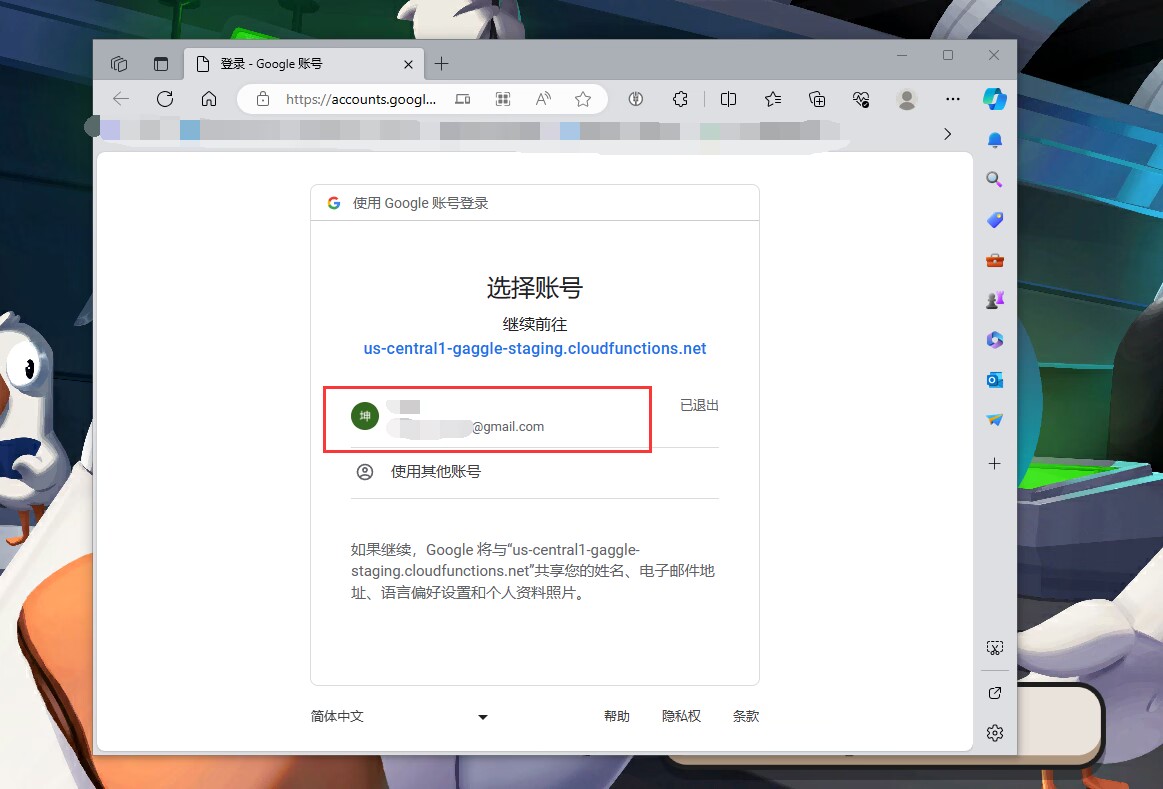
Task: Open Settings and more menu
Action: 953,99
